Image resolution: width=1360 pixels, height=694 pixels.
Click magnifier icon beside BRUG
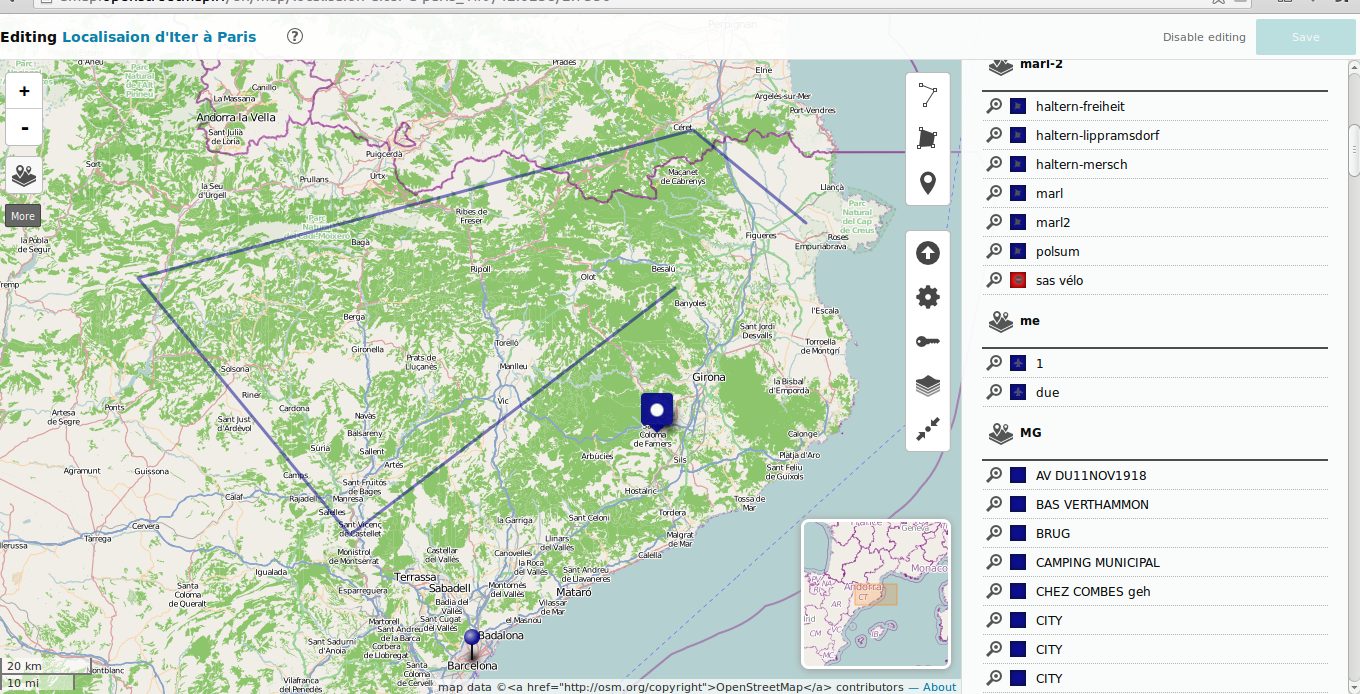tap(994, 533)
